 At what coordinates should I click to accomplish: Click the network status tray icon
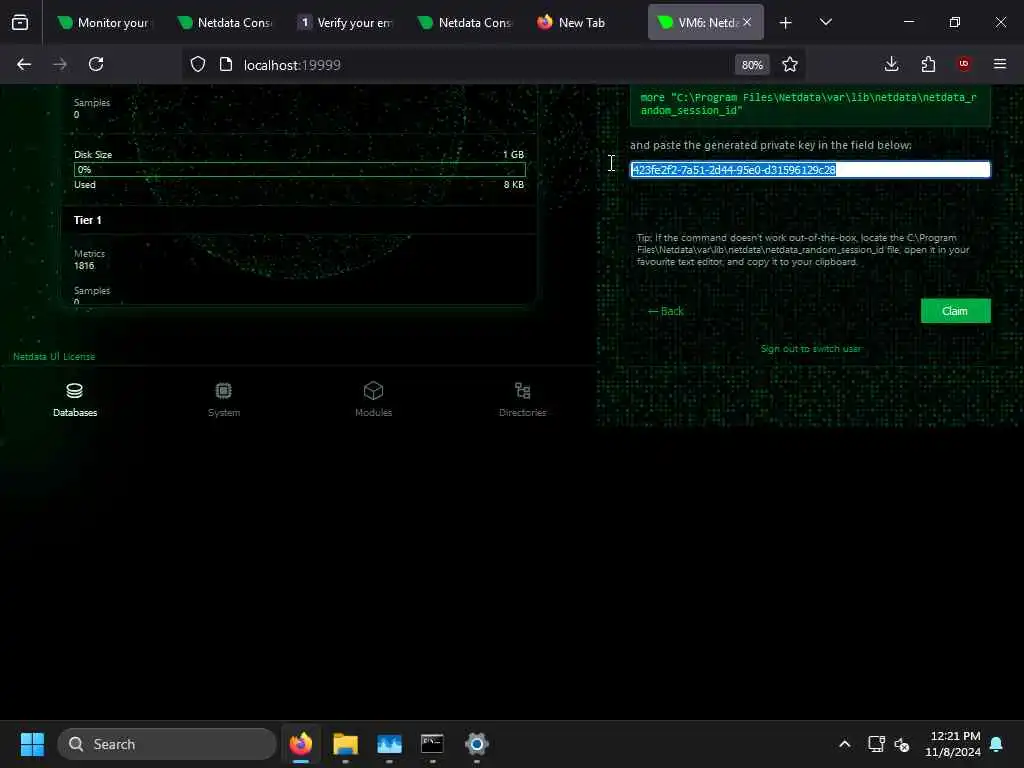pyautogui.click(x=876, y=744)
